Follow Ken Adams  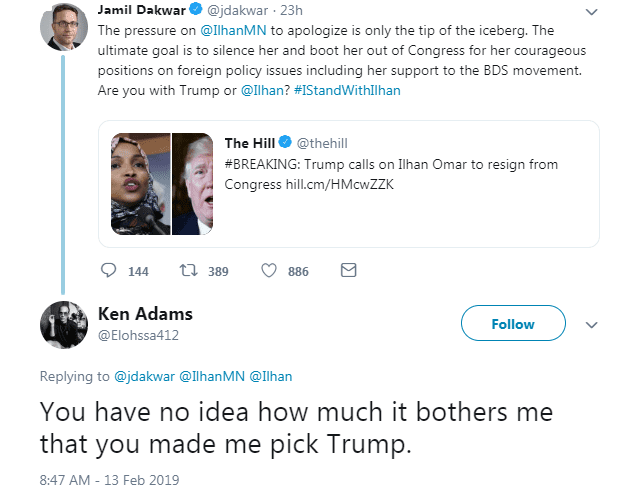point(512,324)
